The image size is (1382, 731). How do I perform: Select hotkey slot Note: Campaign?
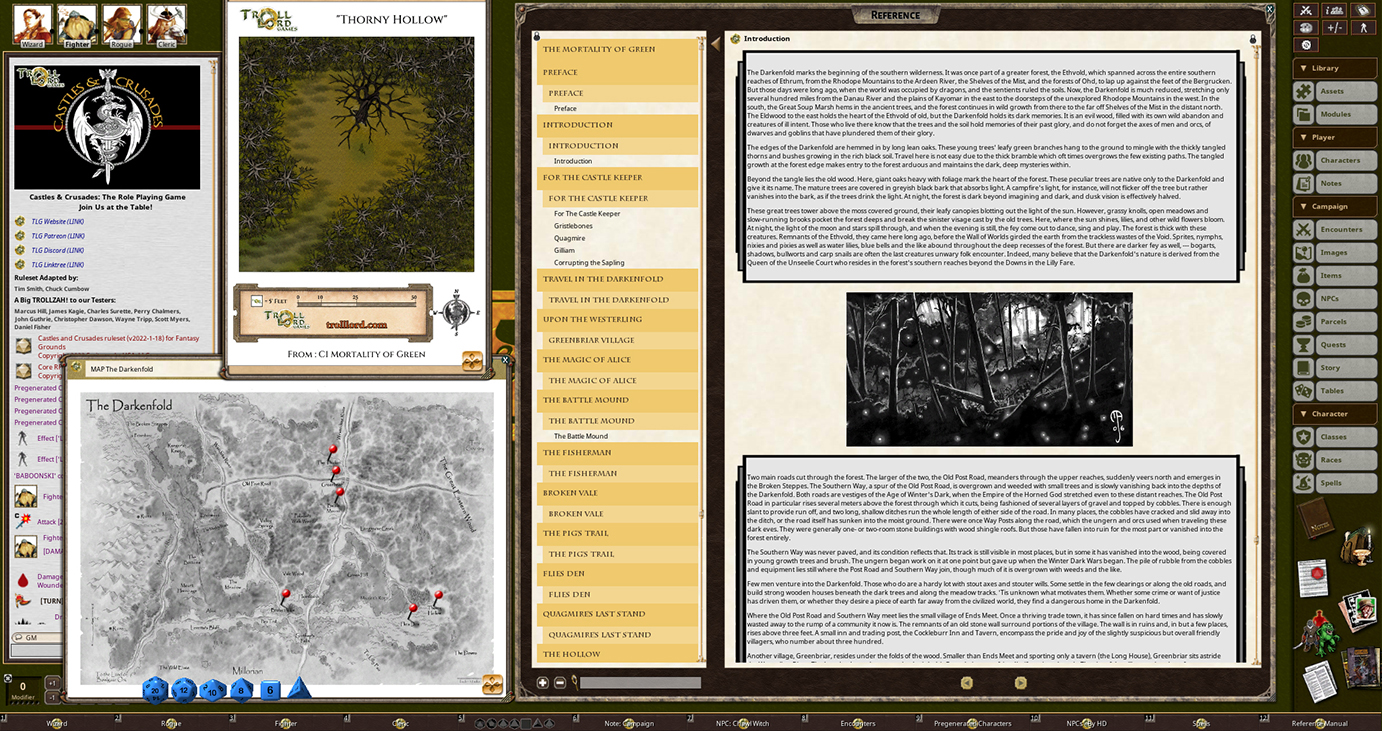pos(629,723)
